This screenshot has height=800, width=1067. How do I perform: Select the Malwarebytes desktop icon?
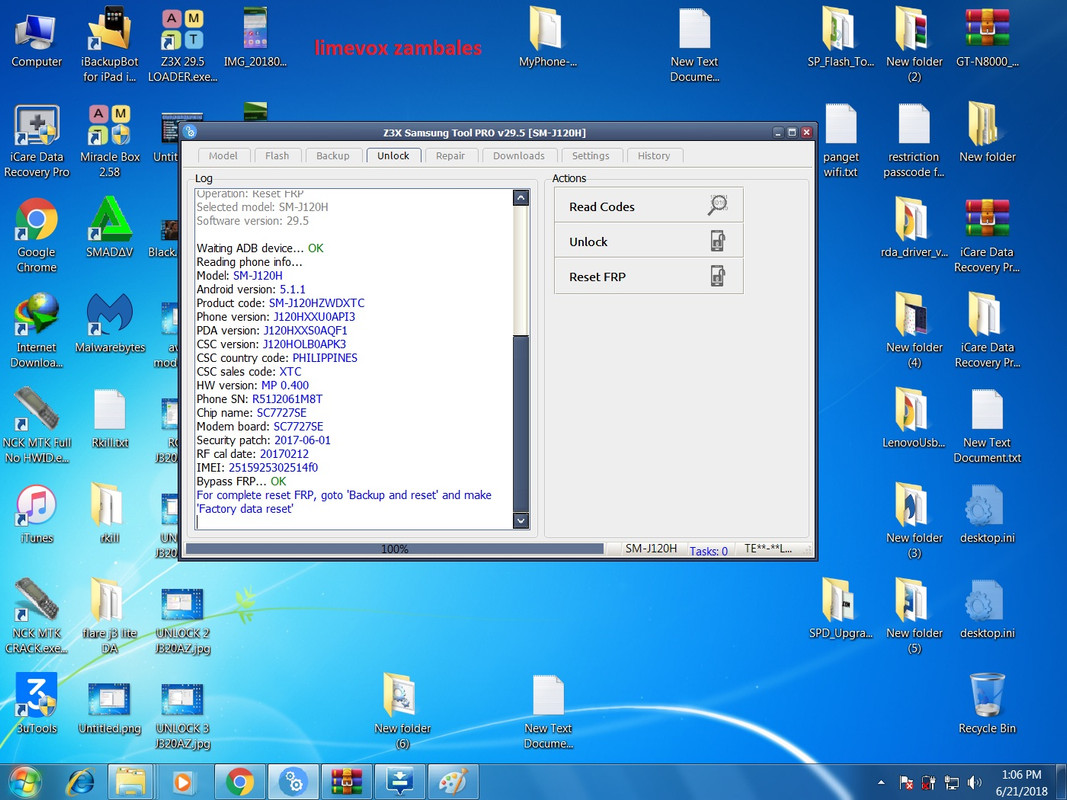(x=110, y=324)
